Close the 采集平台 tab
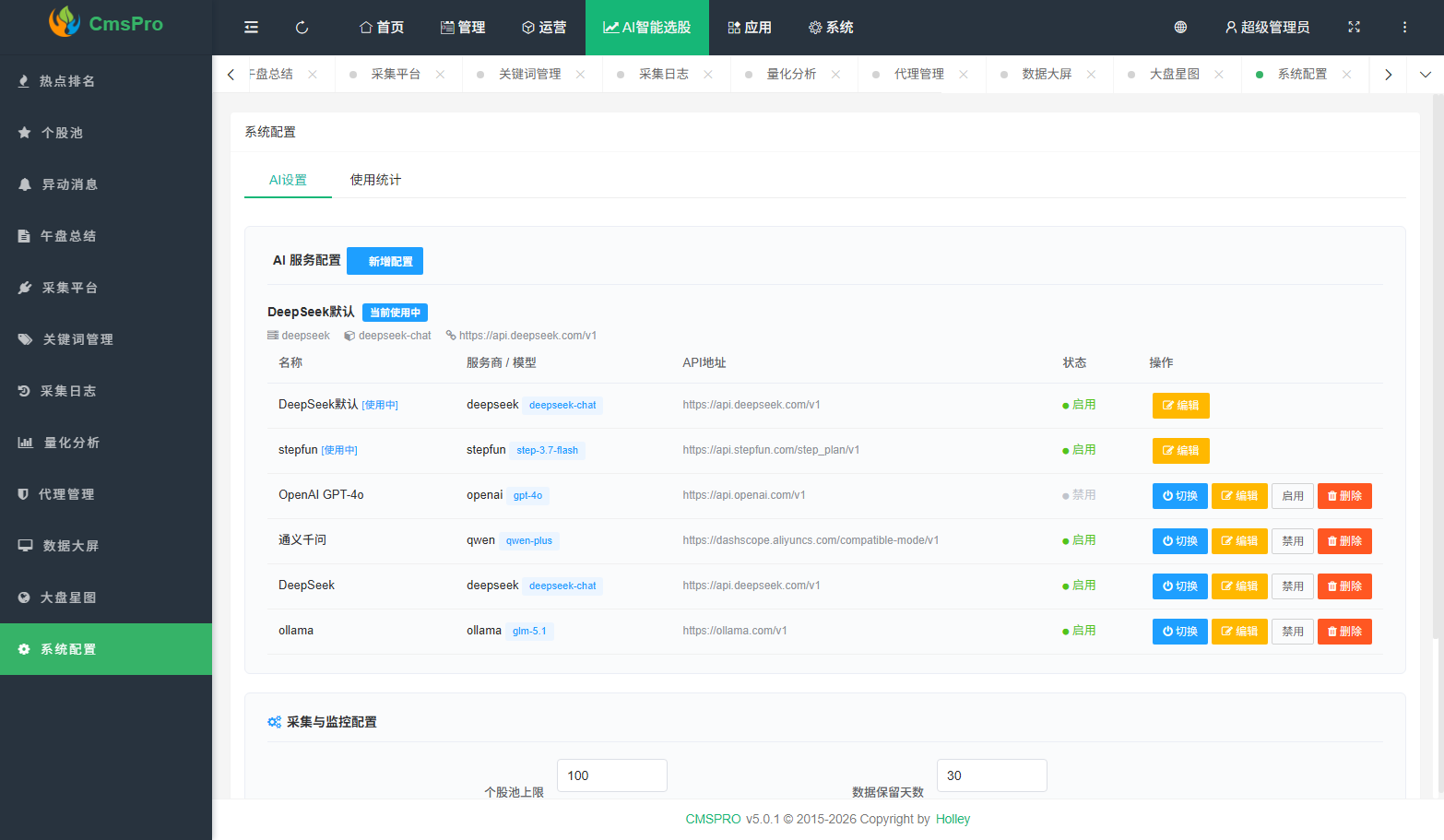The height and width of the screenshot is (840, 1444). click(x=440, y=75)
